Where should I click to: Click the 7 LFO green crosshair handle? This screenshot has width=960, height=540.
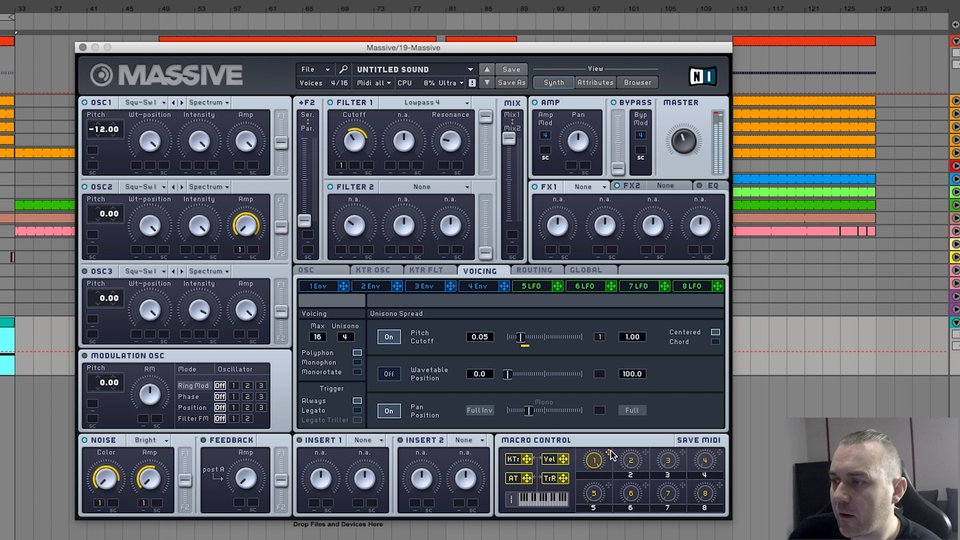click(x=664, y=286)
